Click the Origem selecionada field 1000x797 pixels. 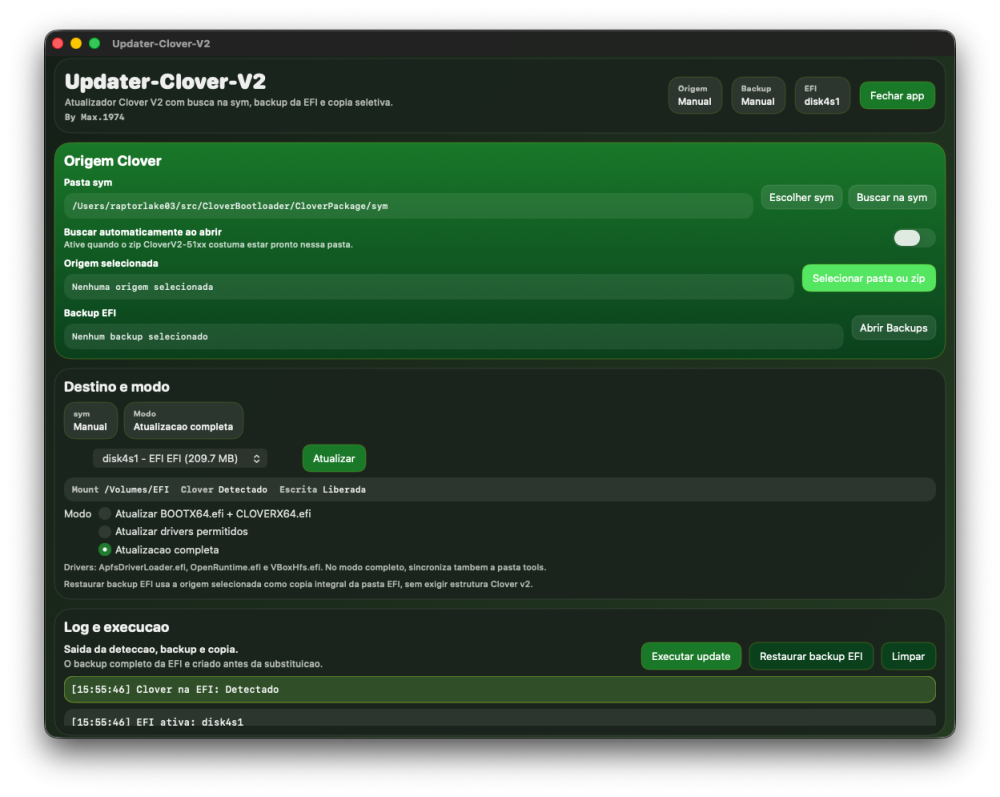pyautogui.click(x=429, y=287)
